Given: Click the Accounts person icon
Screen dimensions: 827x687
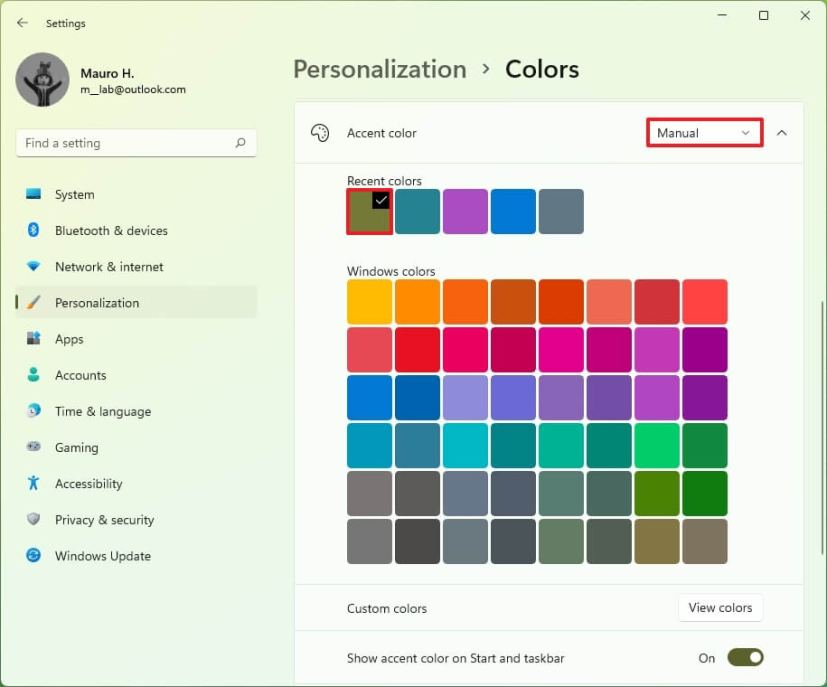Looking at the screenshot, I should pos(33,375).
